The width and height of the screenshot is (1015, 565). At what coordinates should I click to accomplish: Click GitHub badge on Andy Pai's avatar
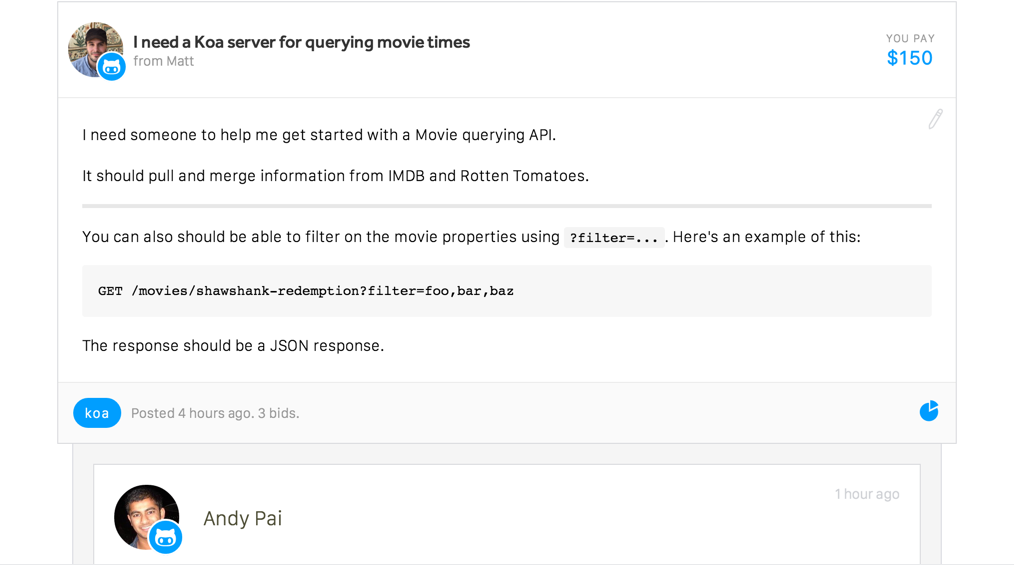pyautogui.click(x=165, y=537)
